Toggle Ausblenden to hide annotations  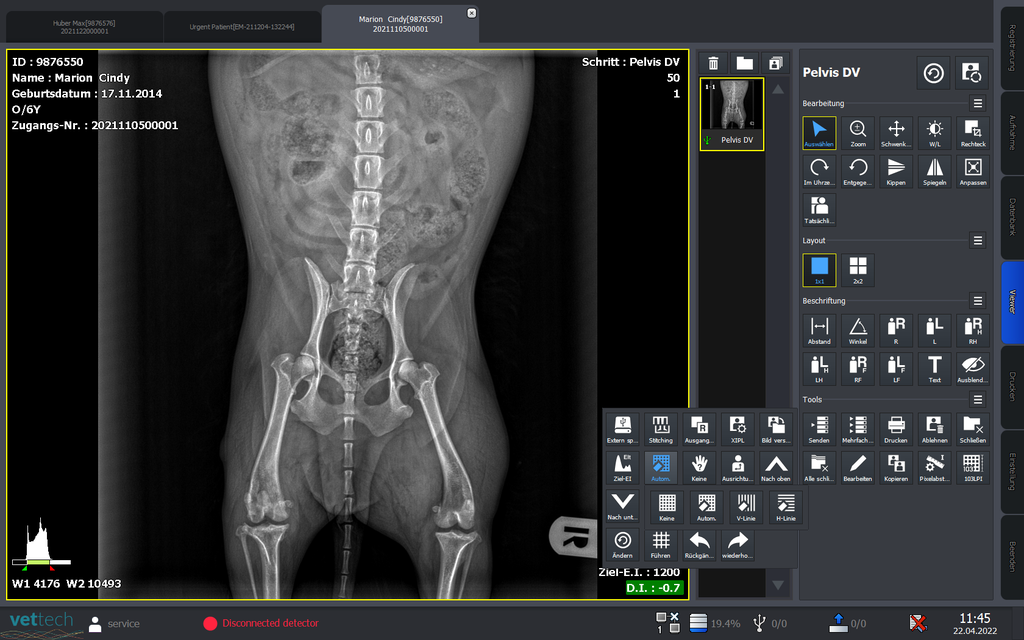coord(973,369)
